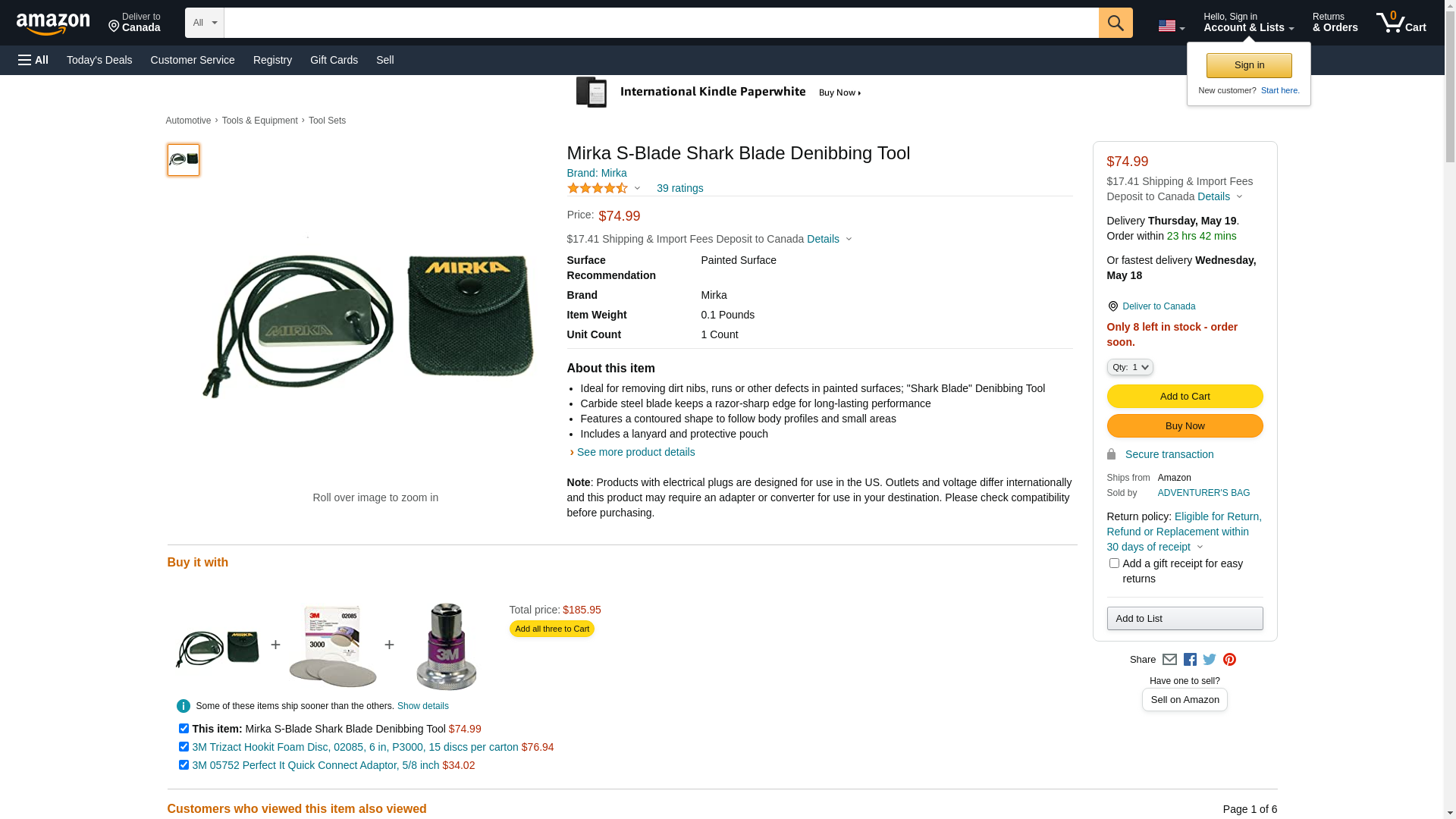Open the shopping cart icon
Image resolution: width=1456 pixels, height=819 pixels.
pyautogui.click(x=1401, y=23)
